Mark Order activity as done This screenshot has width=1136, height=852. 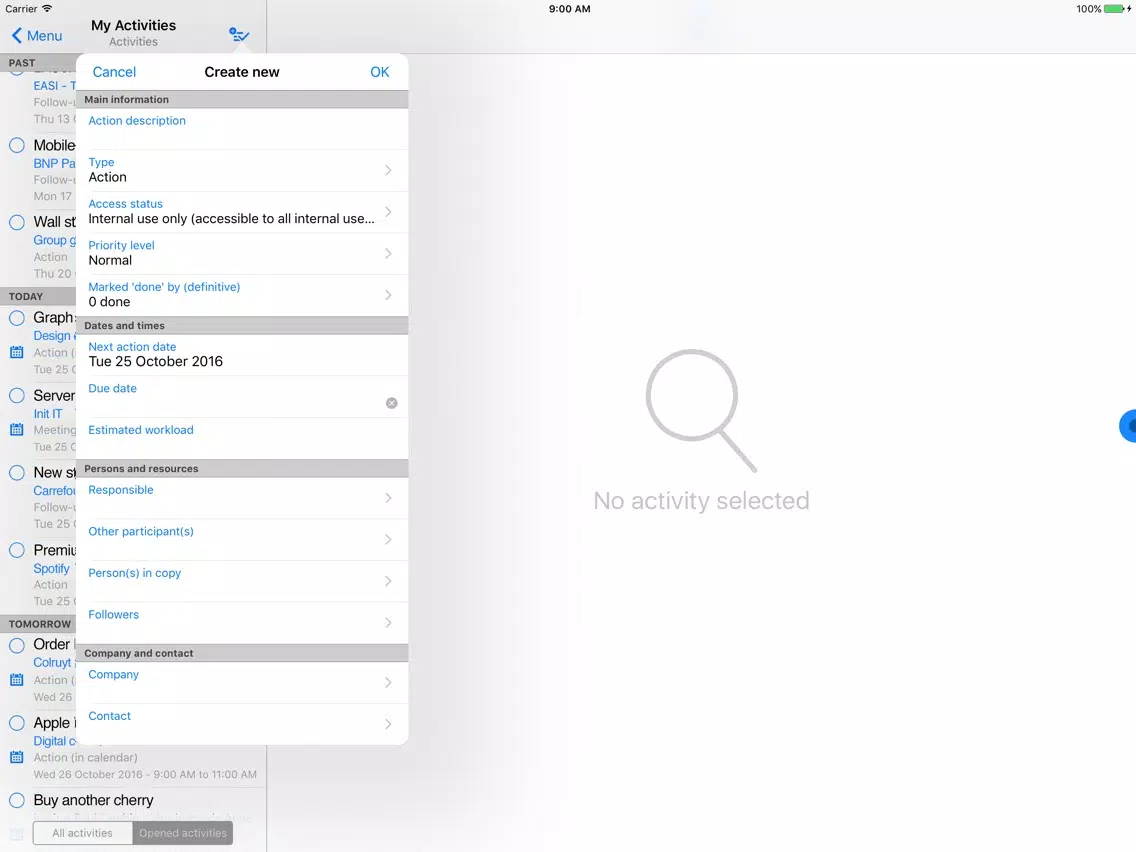pos(17,644)
